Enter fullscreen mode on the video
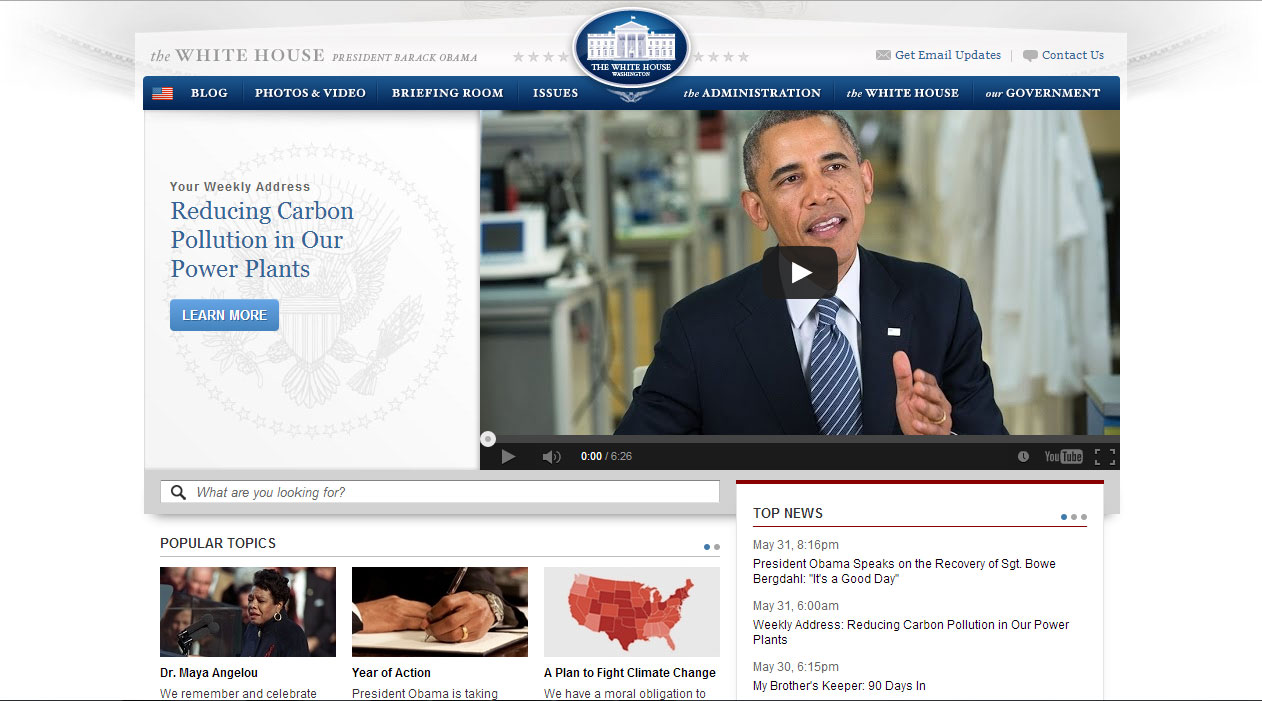This screenshot has height=701, width=1262. 1104,457
